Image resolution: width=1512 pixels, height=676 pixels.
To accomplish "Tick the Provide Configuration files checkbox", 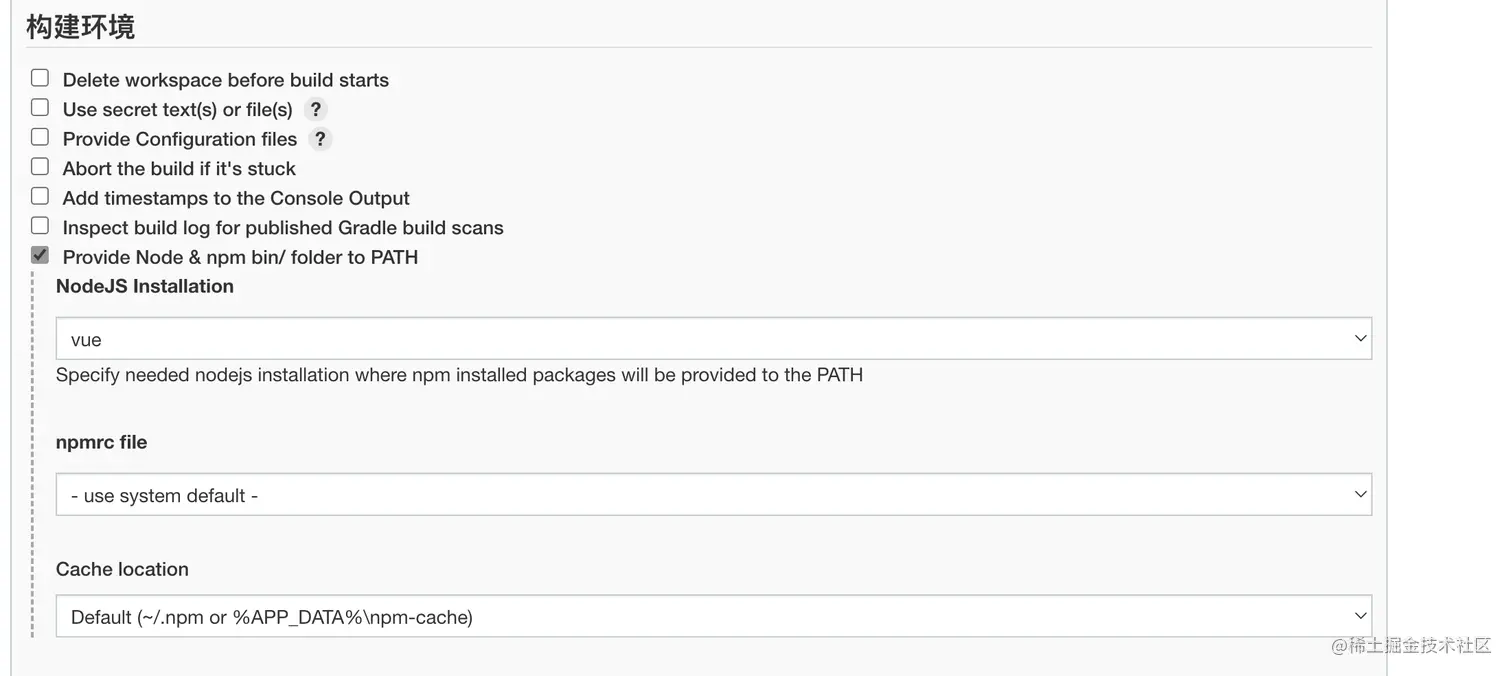I will click(40, 137).
